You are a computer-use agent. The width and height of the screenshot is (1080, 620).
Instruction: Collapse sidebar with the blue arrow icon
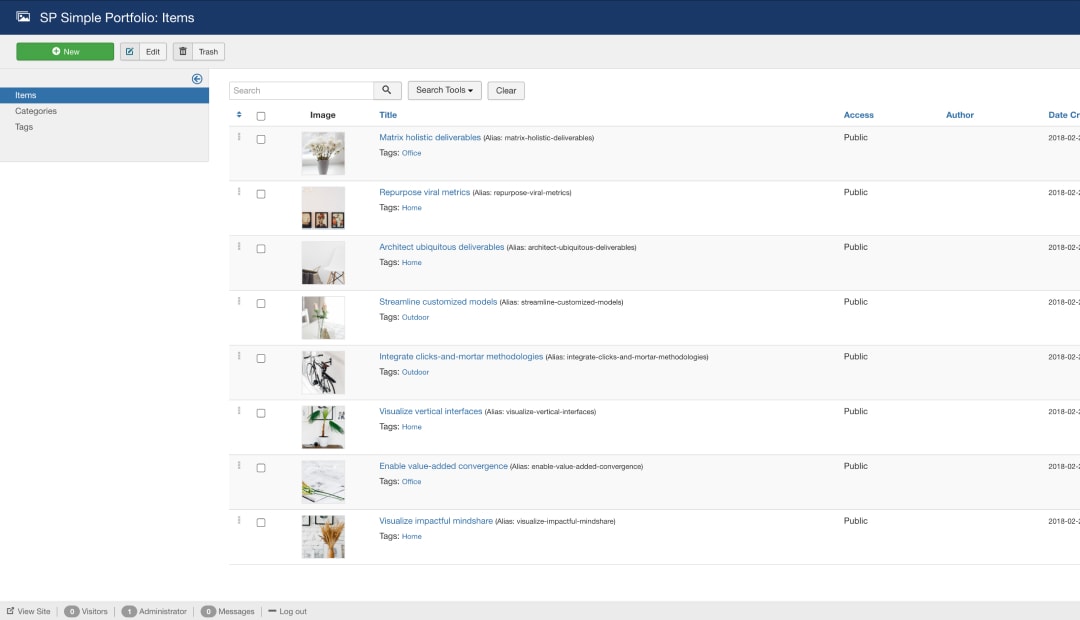pos(197,79)
